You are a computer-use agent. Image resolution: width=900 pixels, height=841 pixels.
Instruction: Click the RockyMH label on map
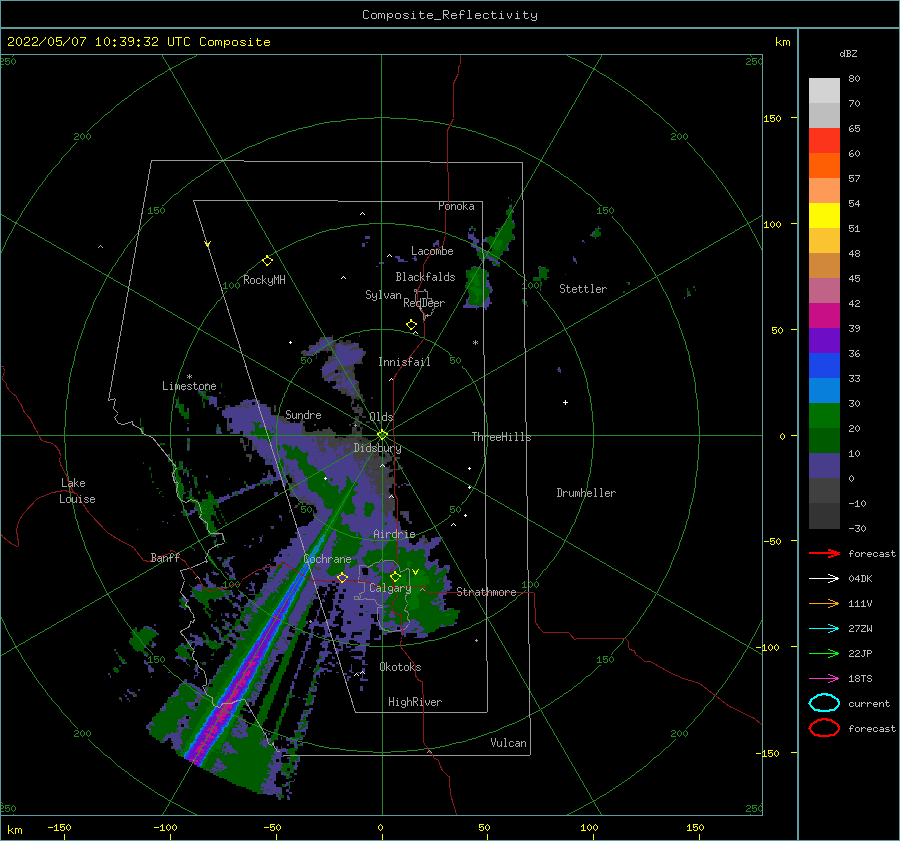pyautogui.click(x=264, y=280)
